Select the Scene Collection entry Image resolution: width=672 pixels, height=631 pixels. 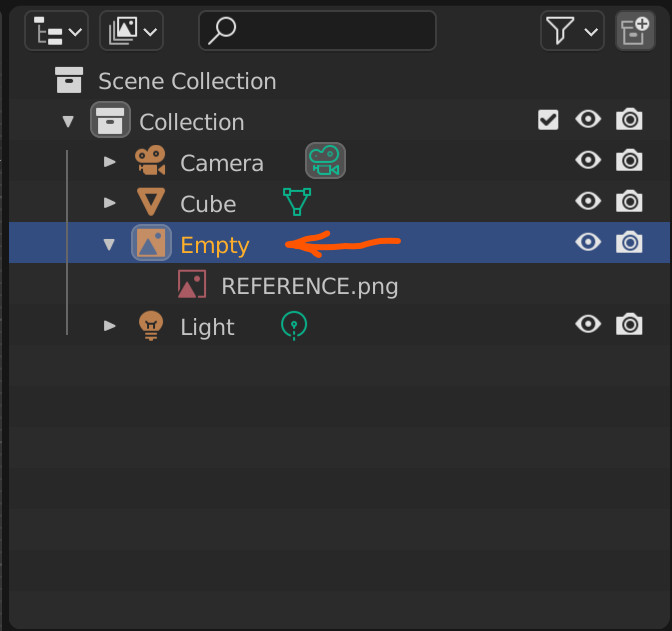[187, 81]
